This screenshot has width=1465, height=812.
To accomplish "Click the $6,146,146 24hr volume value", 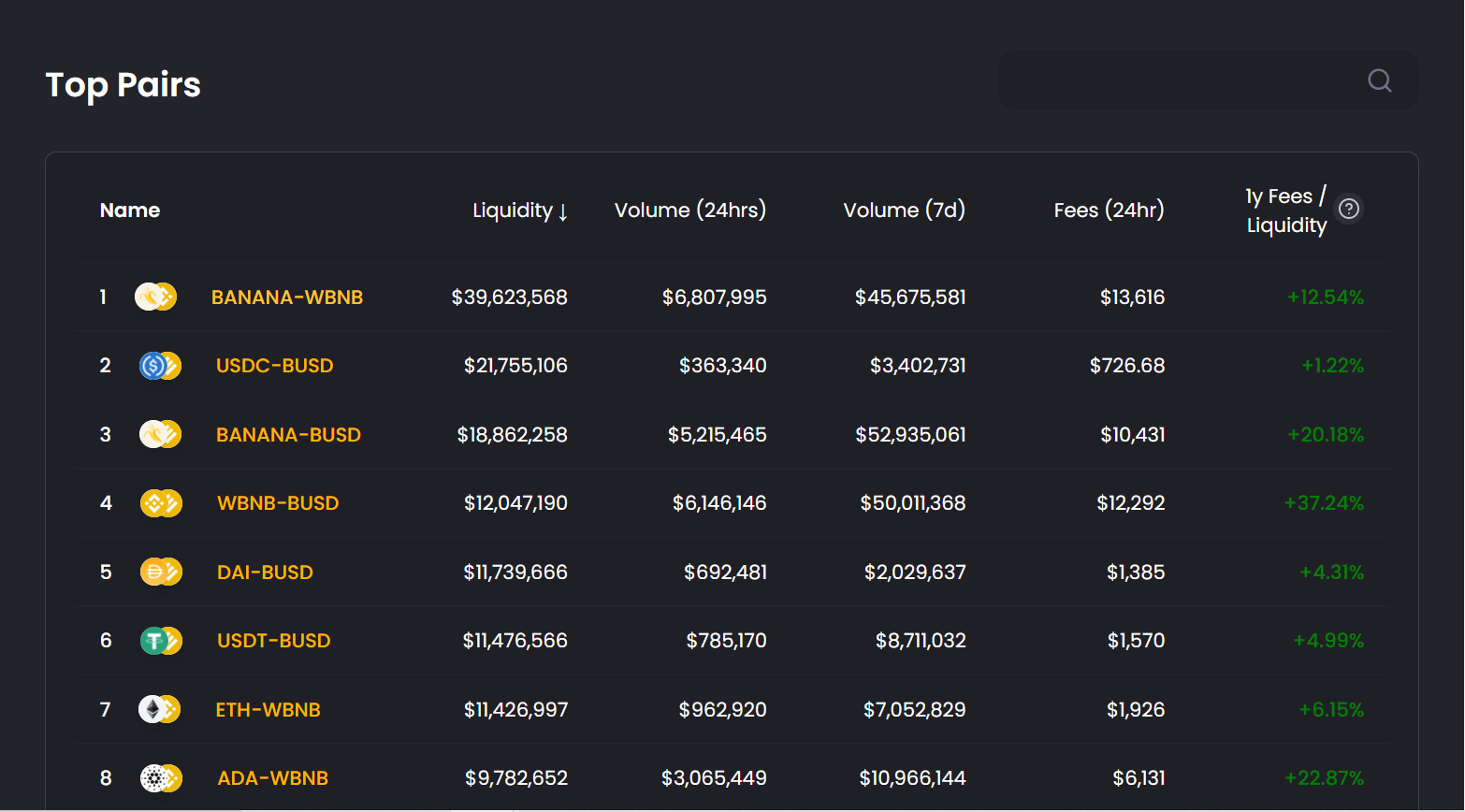I will pyautogui.click(x=719, y=503).
